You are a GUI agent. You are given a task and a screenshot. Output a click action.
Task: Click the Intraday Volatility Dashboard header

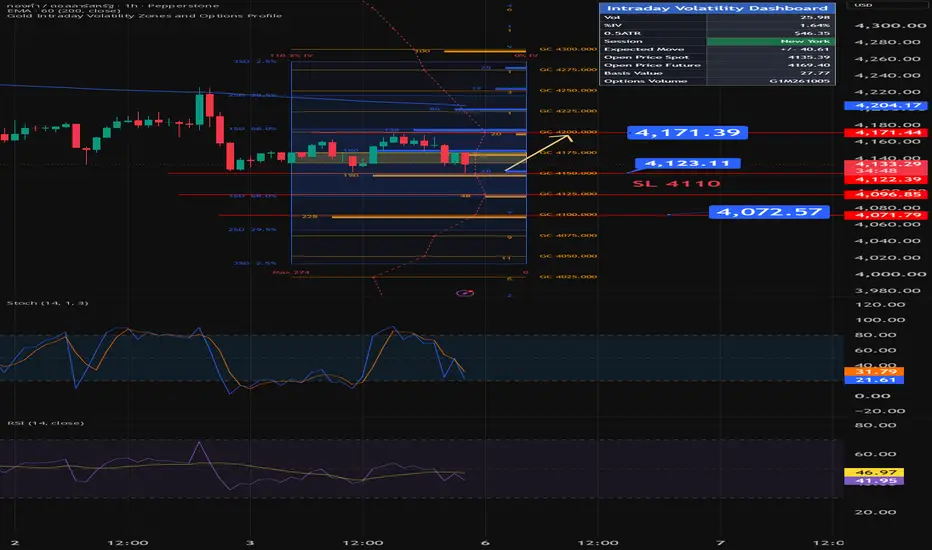click(717, 8)
